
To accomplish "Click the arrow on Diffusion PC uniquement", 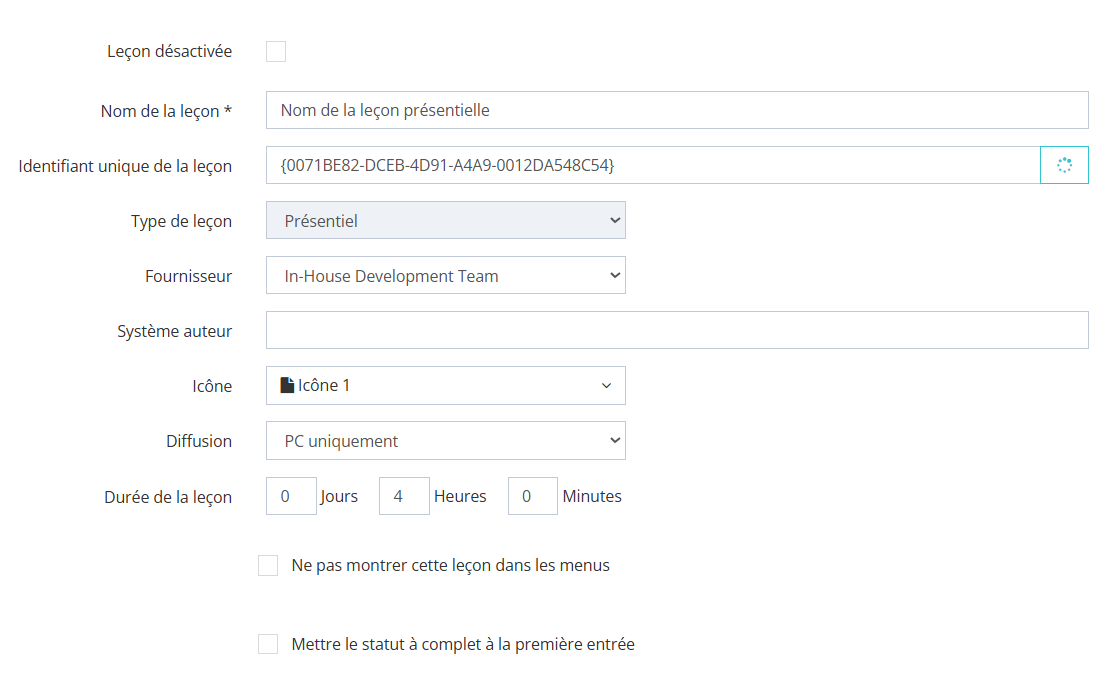I will click(614, 440).
